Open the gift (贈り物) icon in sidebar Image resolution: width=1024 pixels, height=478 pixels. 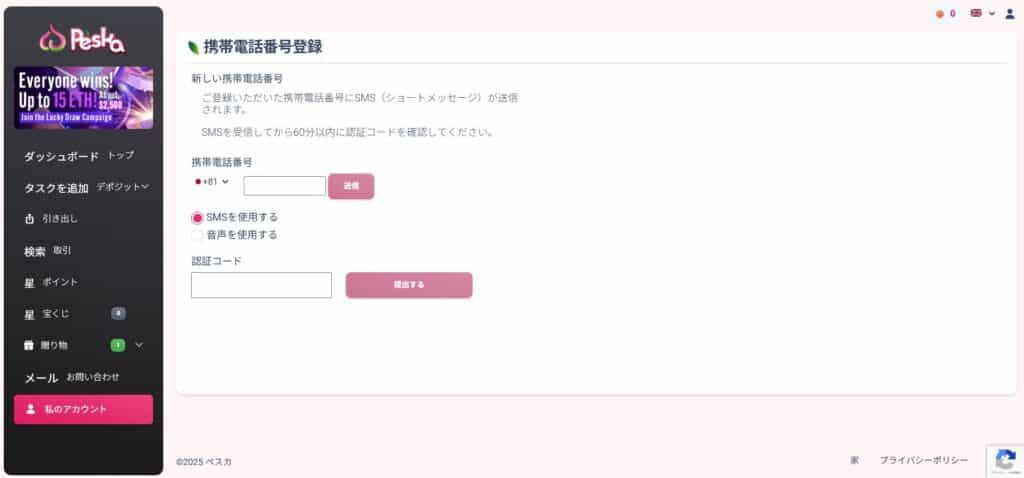point(29,345)
